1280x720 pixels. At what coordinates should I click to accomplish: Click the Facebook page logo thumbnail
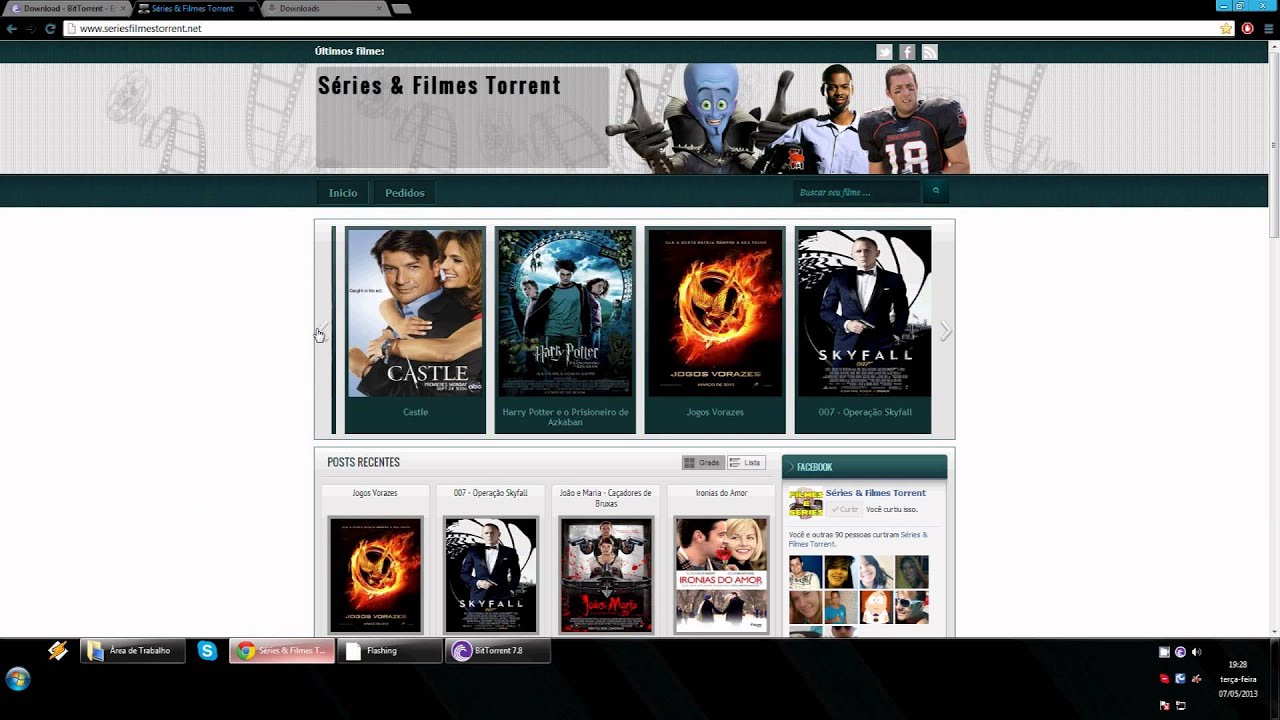[805, 503]
